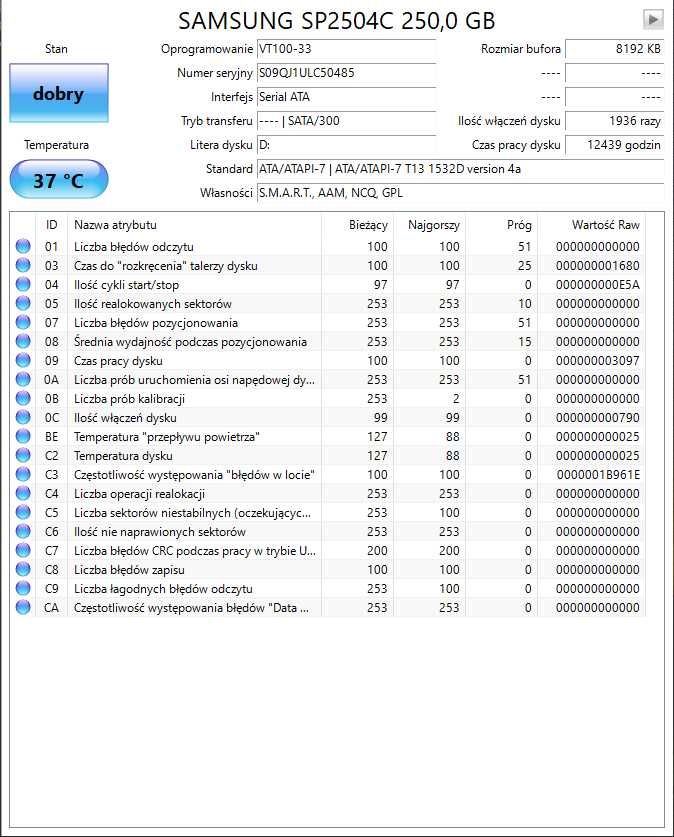Click 'Liczba prób kalibracji' attribute name
The height and width of the screenshot is (837, 674).
pyautogui.click(x=129, y=399)
